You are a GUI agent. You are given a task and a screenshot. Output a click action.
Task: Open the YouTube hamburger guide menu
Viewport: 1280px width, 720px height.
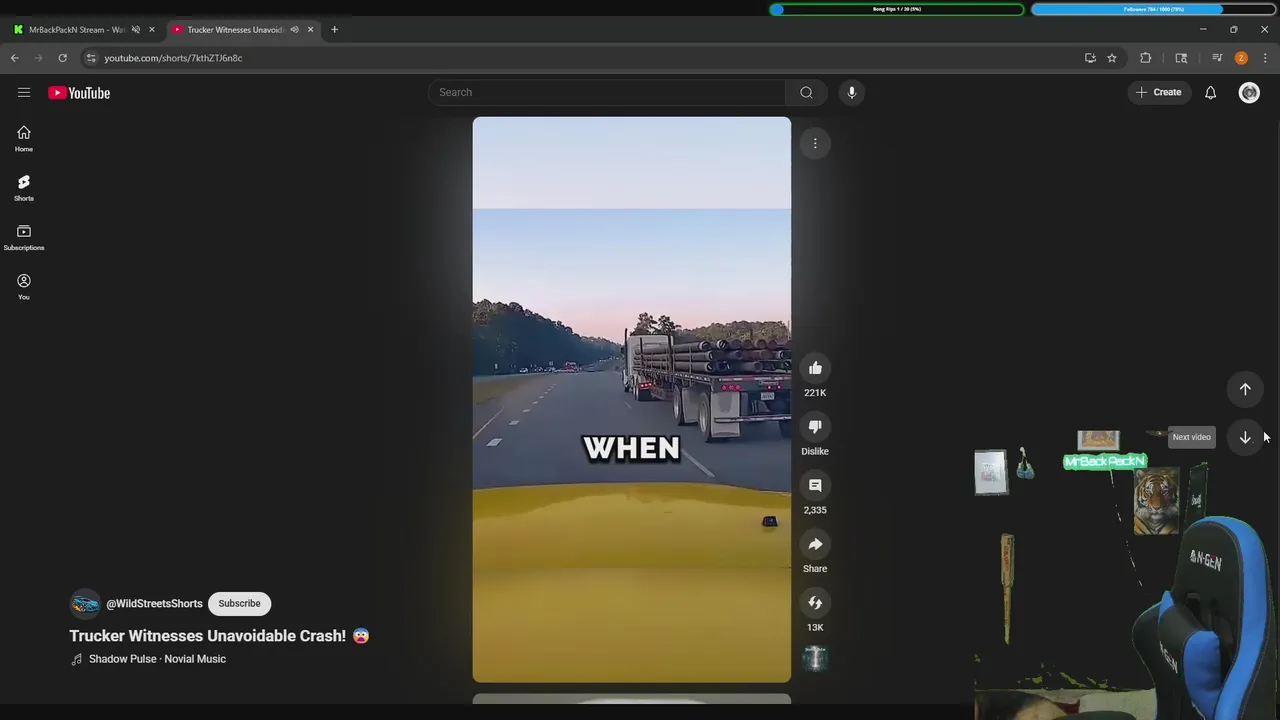(24, 92)
